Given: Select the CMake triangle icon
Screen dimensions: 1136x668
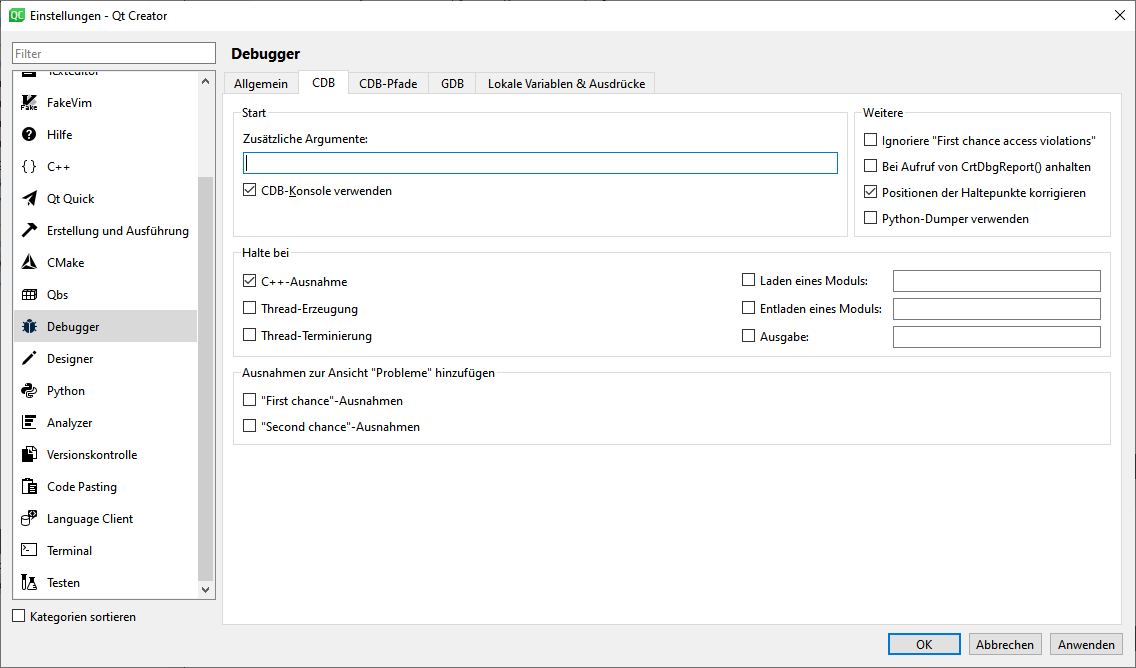Looking at the screenshot, I should tap(29, 263).
